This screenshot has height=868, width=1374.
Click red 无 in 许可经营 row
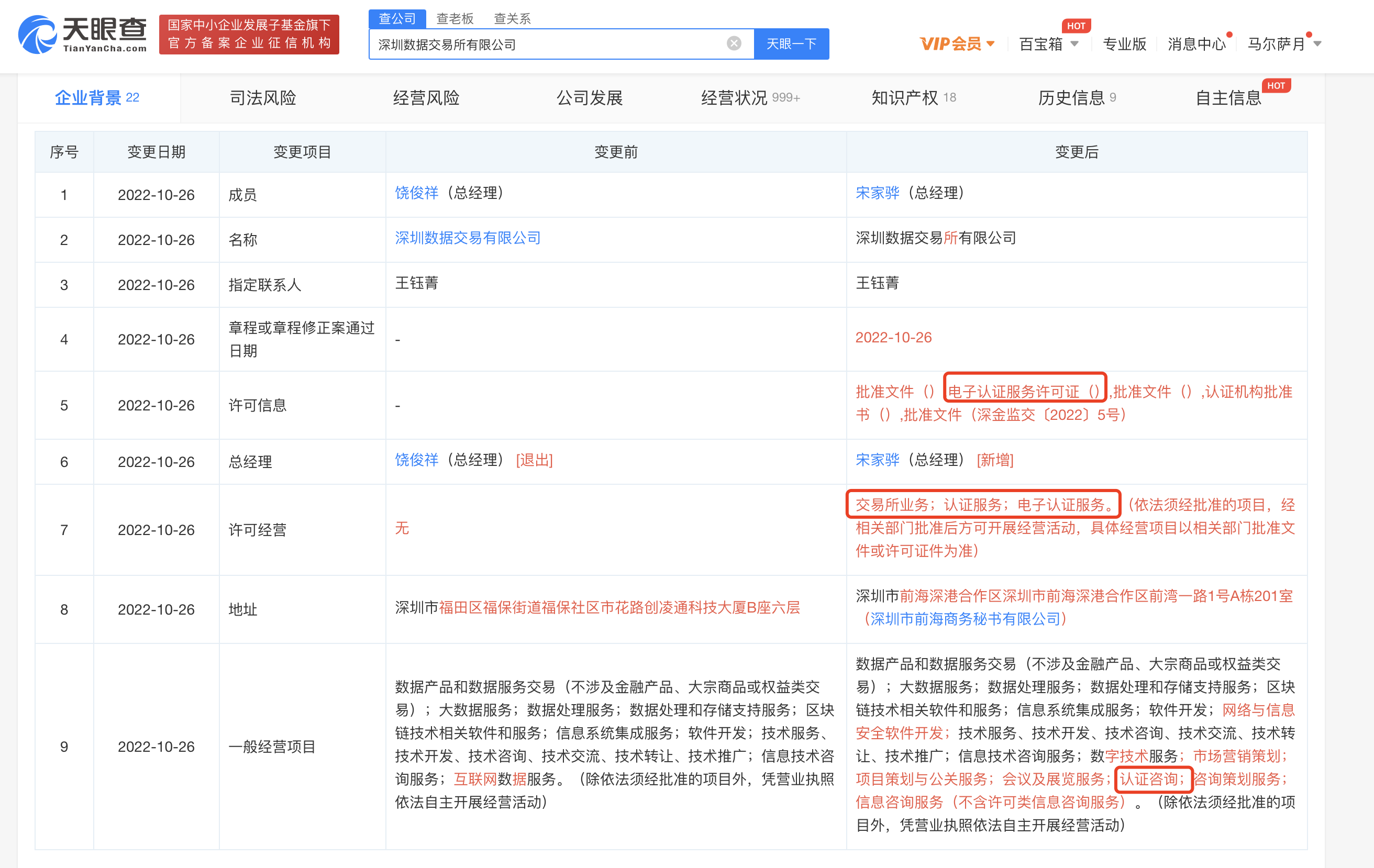(402, 528)
